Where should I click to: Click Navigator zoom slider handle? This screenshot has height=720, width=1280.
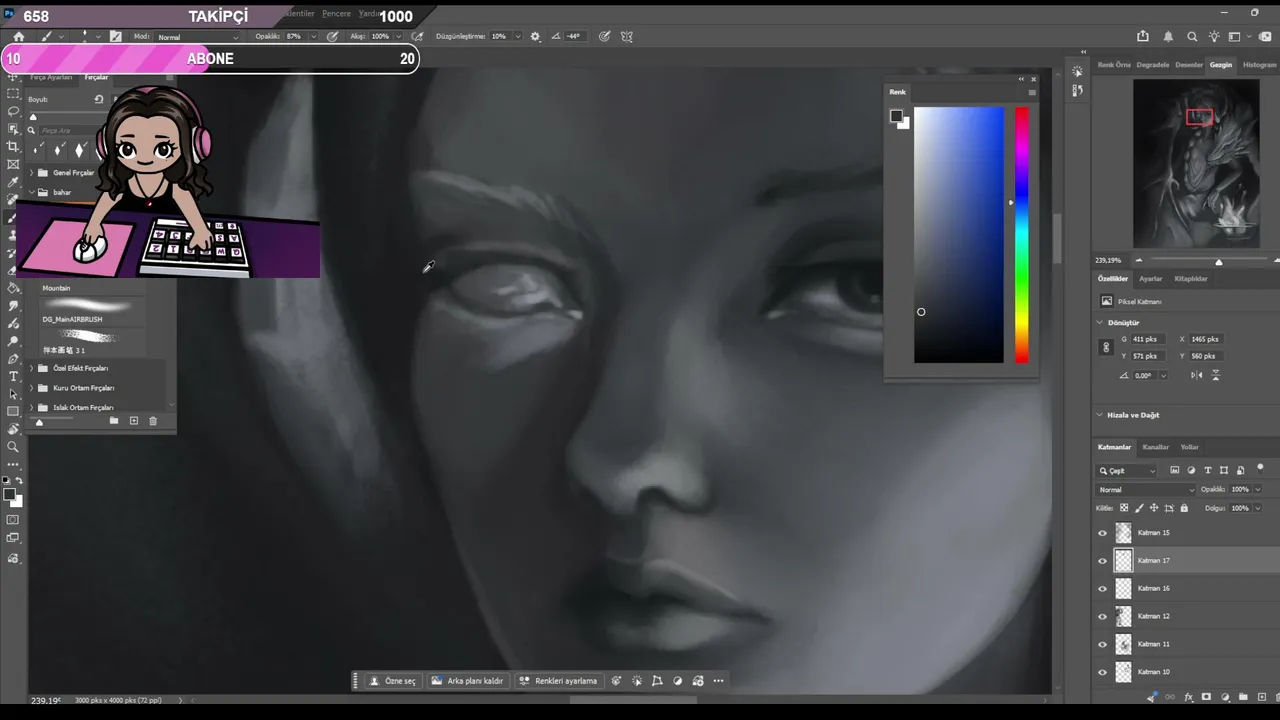click(1218, 261)
